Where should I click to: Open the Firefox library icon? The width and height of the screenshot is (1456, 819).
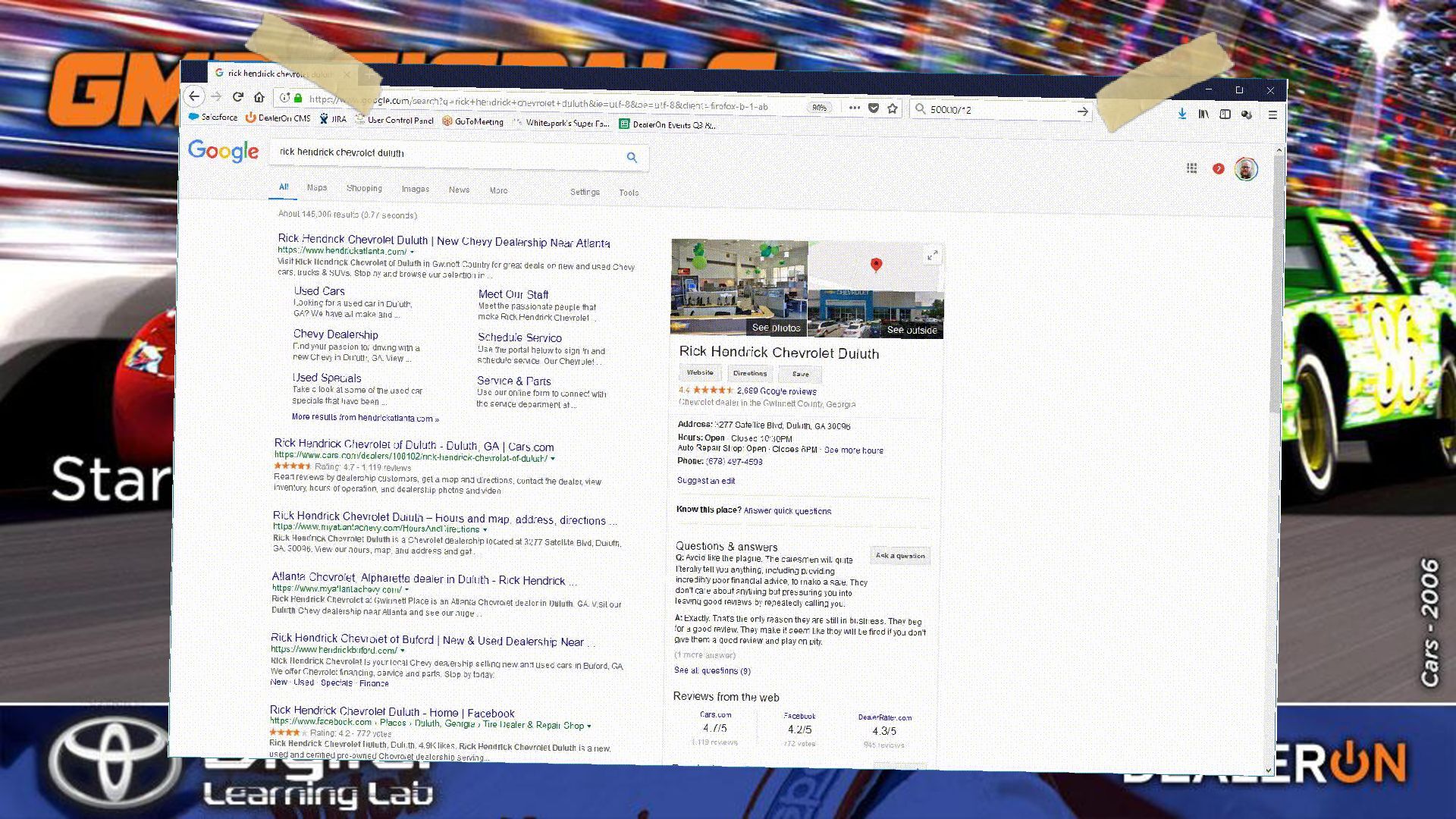pyautogui.click(x=1203, y=114)
